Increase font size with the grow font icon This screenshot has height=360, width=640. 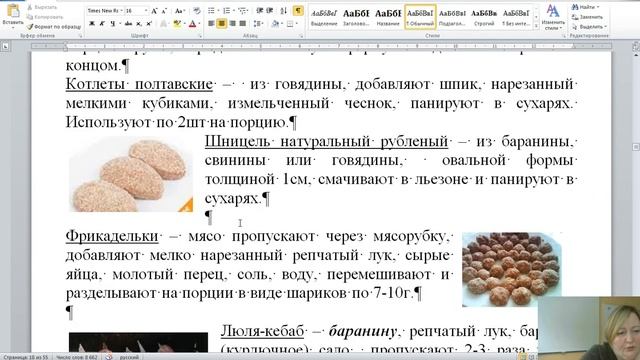154,11
